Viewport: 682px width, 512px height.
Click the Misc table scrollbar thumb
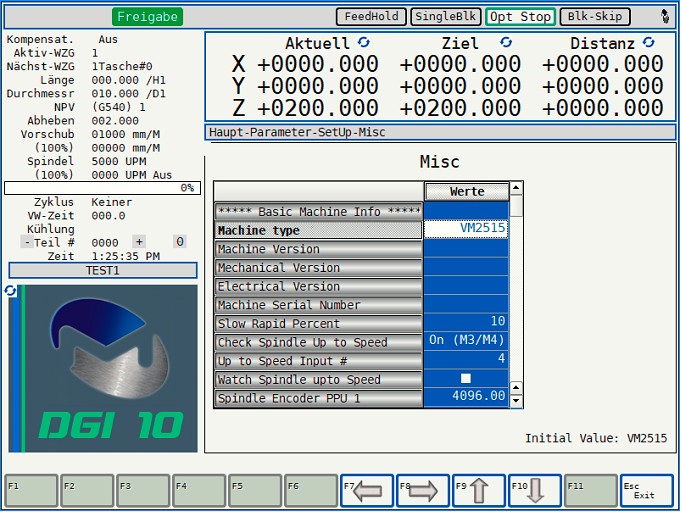click(x=516, y=205)
